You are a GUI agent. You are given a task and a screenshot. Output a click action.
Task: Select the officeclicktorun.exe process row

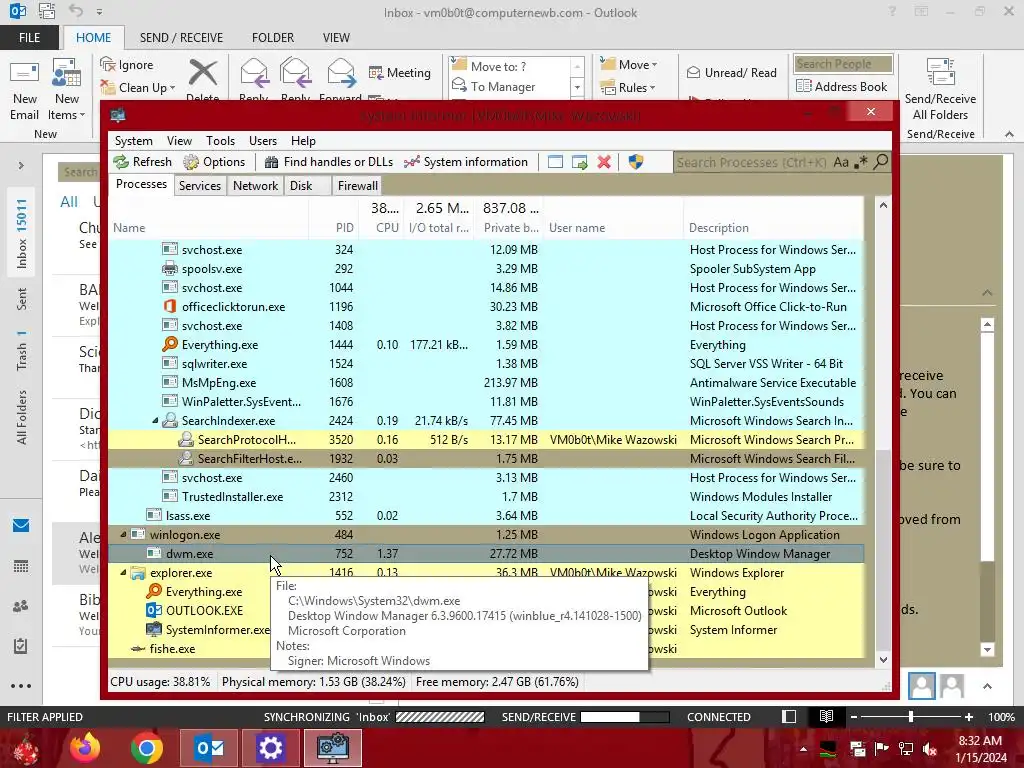point(486,307)
